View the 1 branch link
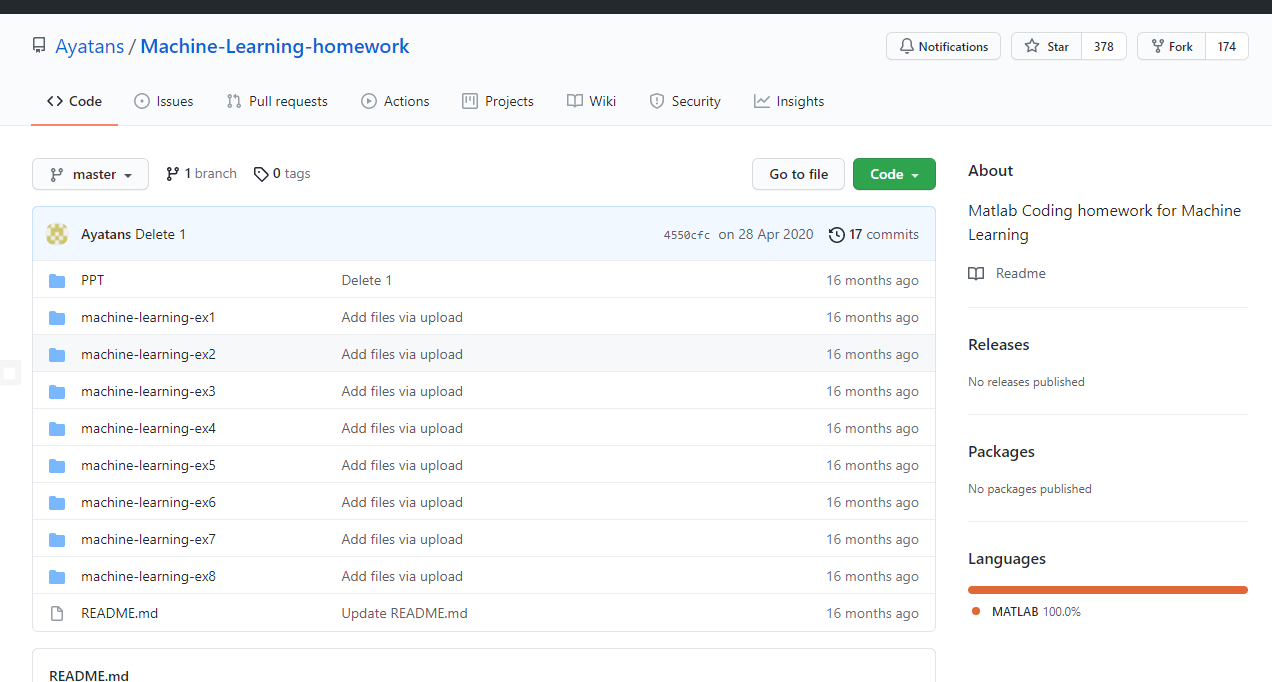This screenshot has width=1272, height=682. point(201,173)
